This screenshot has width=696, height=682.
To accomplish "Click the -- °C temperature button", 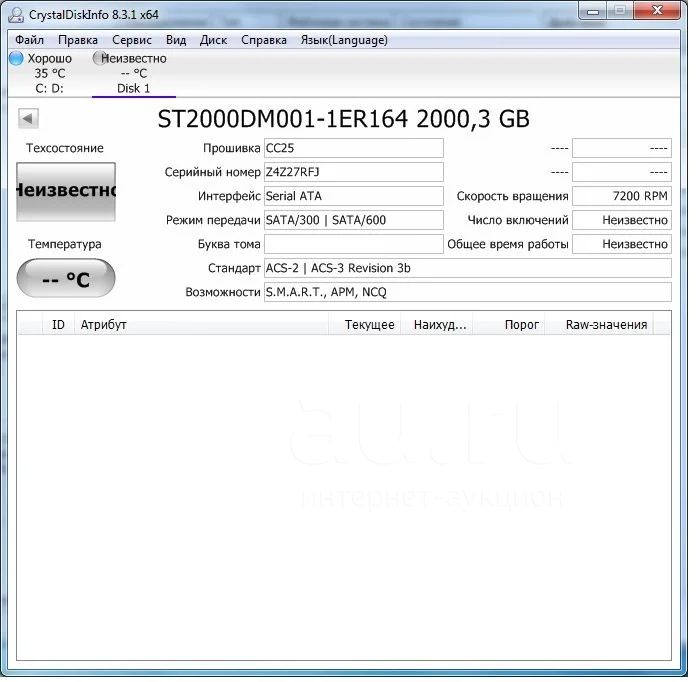I will [x=66, y=278].
